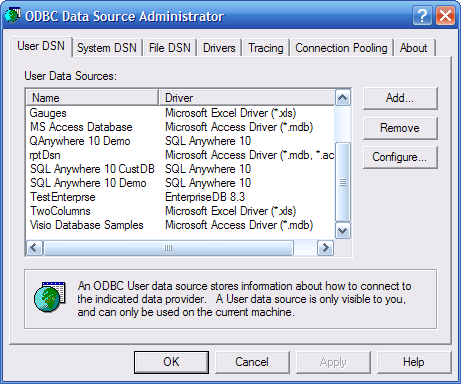The image size is (461, 384).
Task: Close the ODBC Data Source Administrator window
Action: pos(445,15)
